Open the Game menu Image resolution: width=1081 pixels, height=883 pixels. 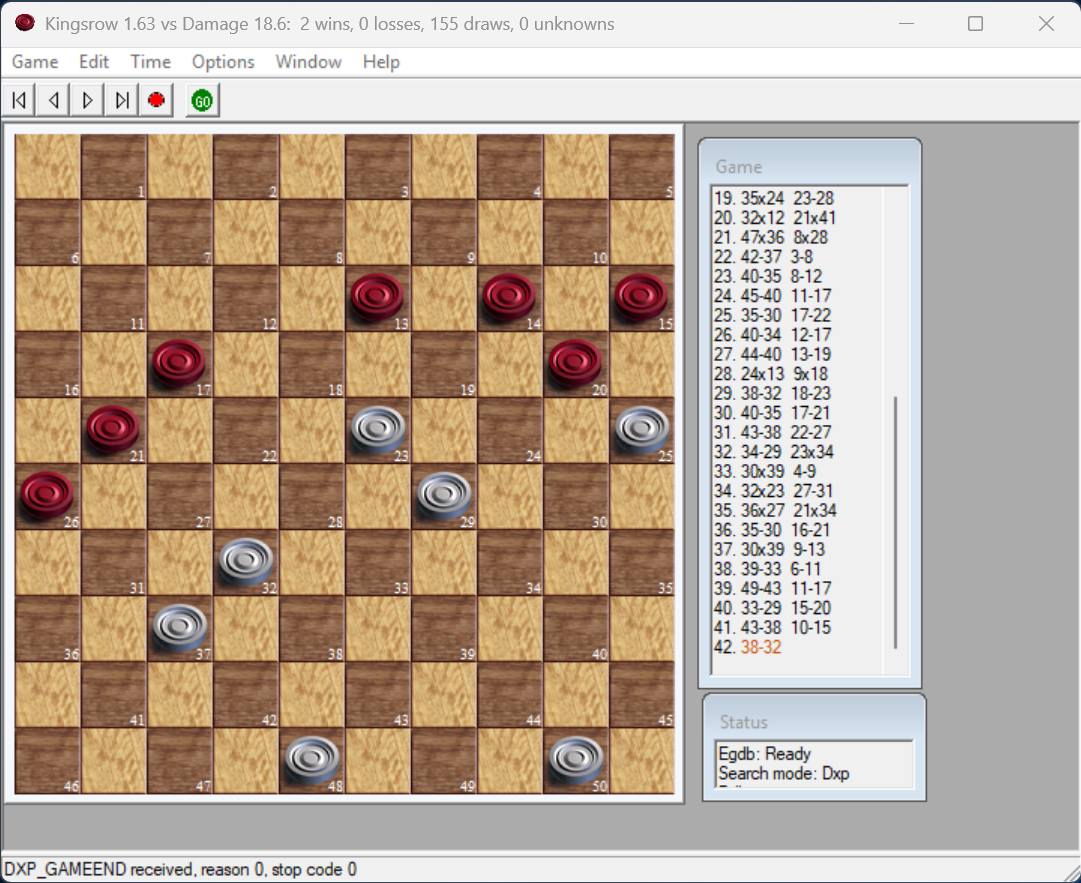click(35, 62)
